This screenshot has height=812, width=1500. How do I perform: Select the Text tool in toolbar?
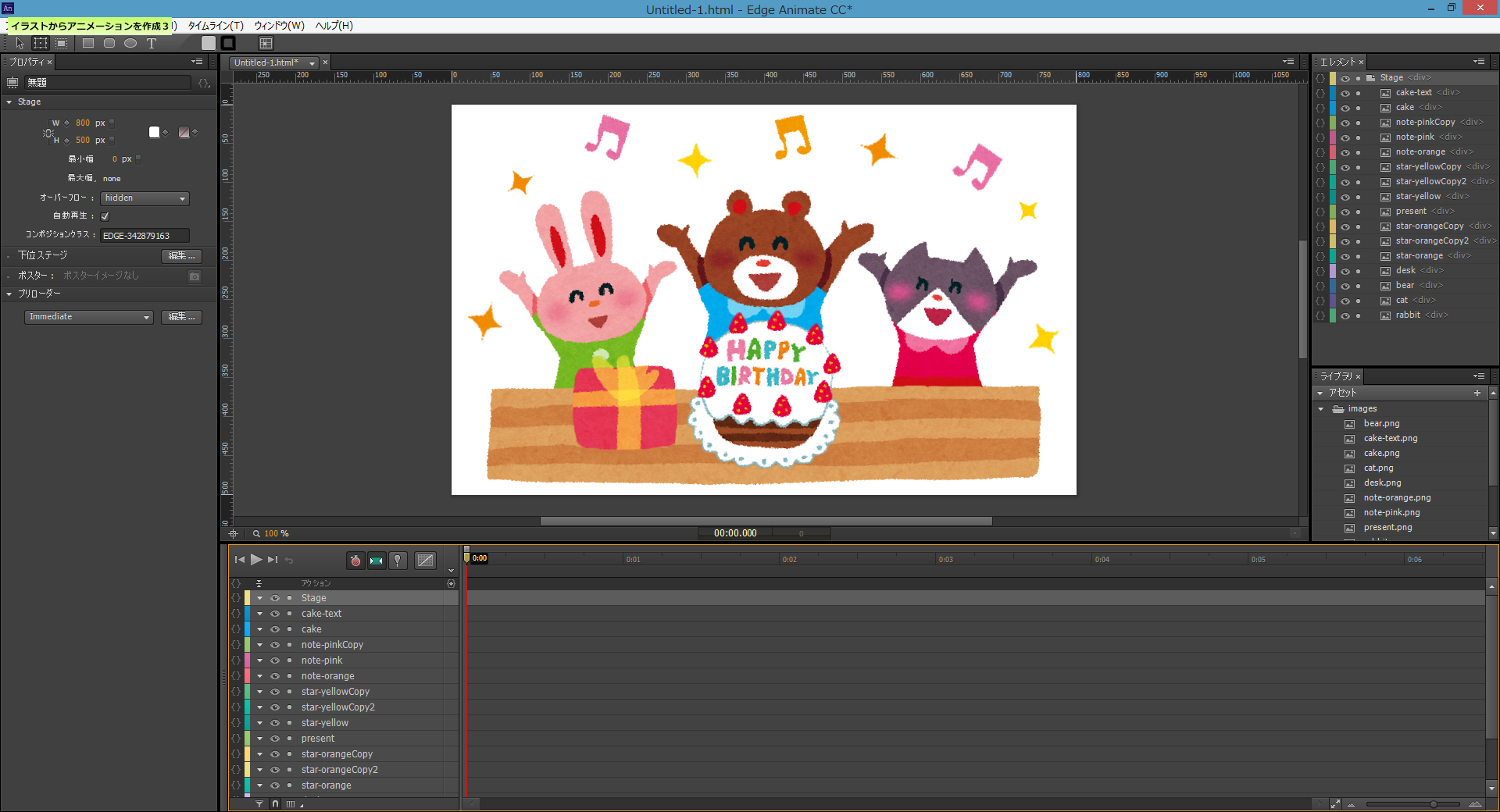[152, 44]
